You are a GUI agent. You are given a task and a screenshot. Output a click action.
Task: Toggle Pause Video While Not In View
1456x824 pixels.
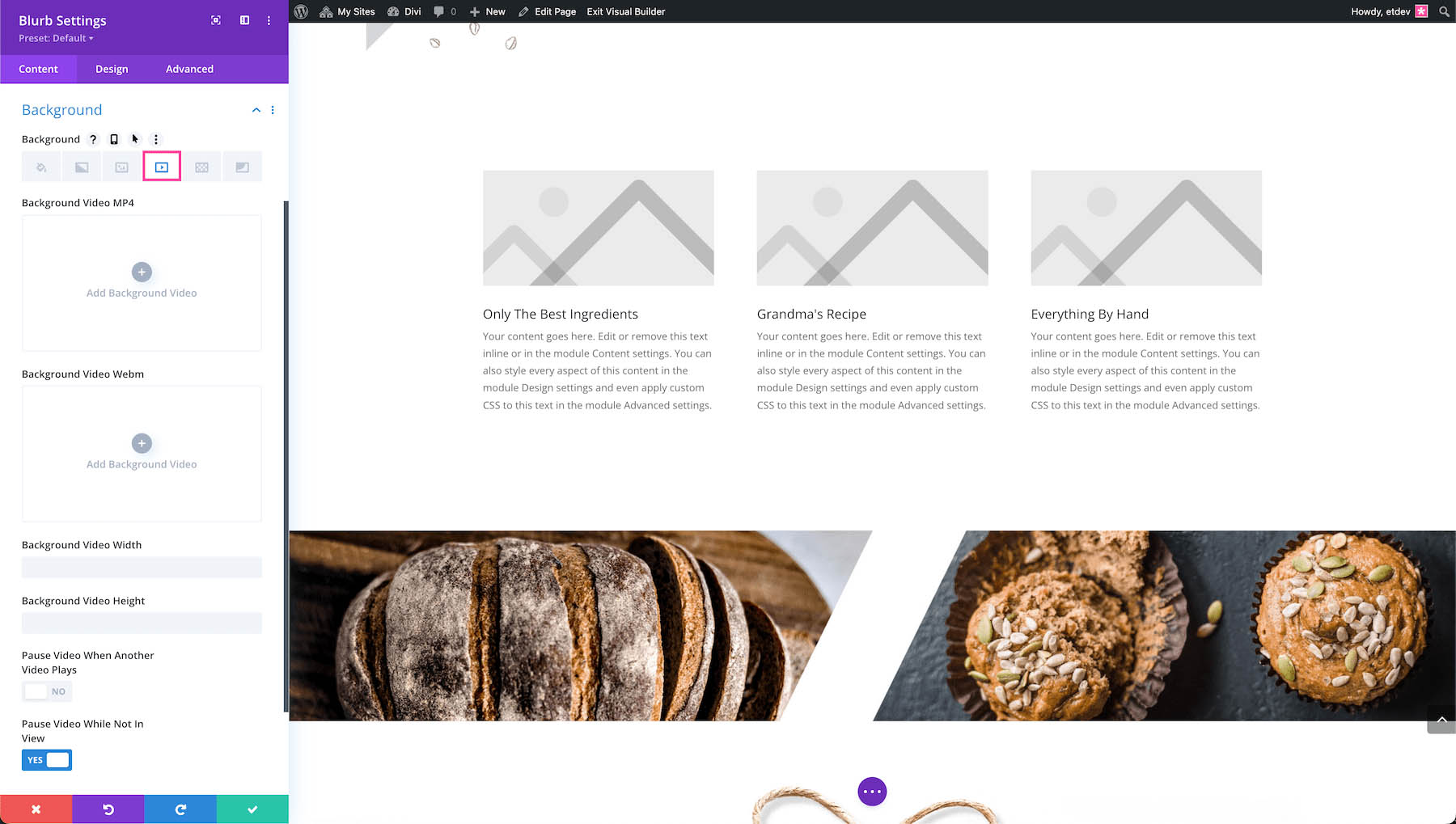click(x=46, y=760)
